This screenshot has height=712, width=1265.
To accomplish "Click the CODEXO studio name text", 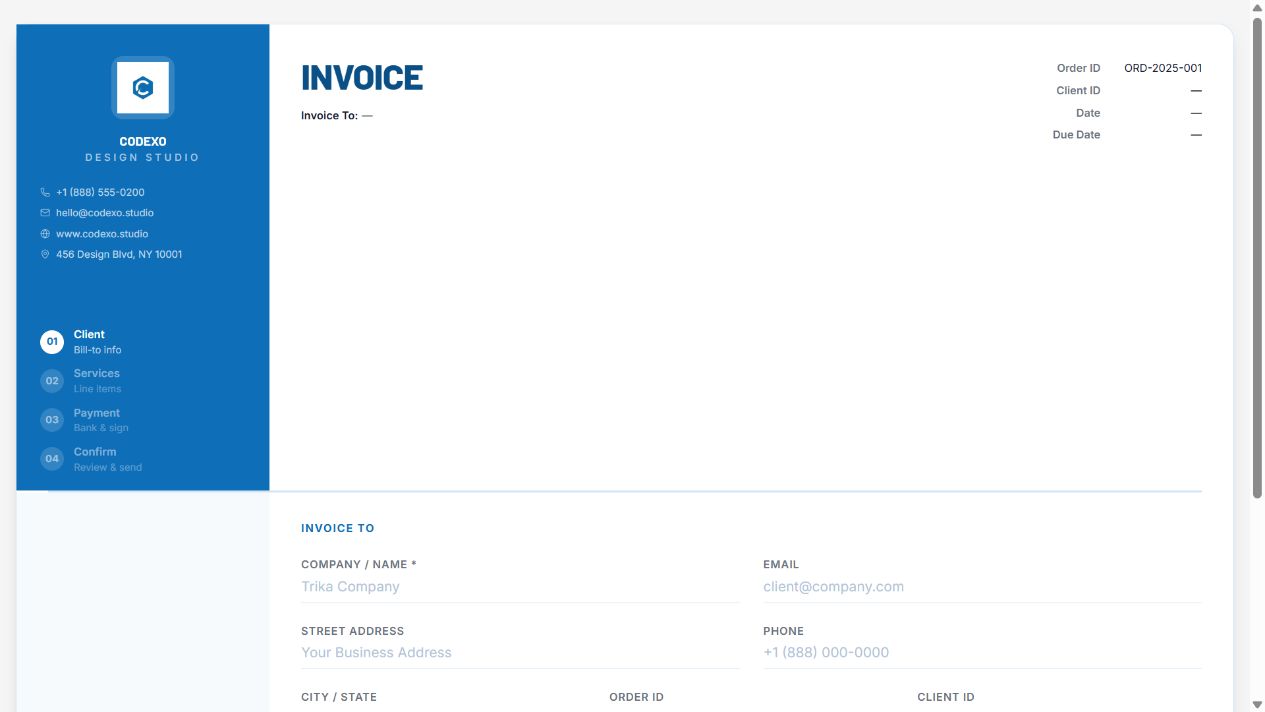I will (x=143, y=142).
